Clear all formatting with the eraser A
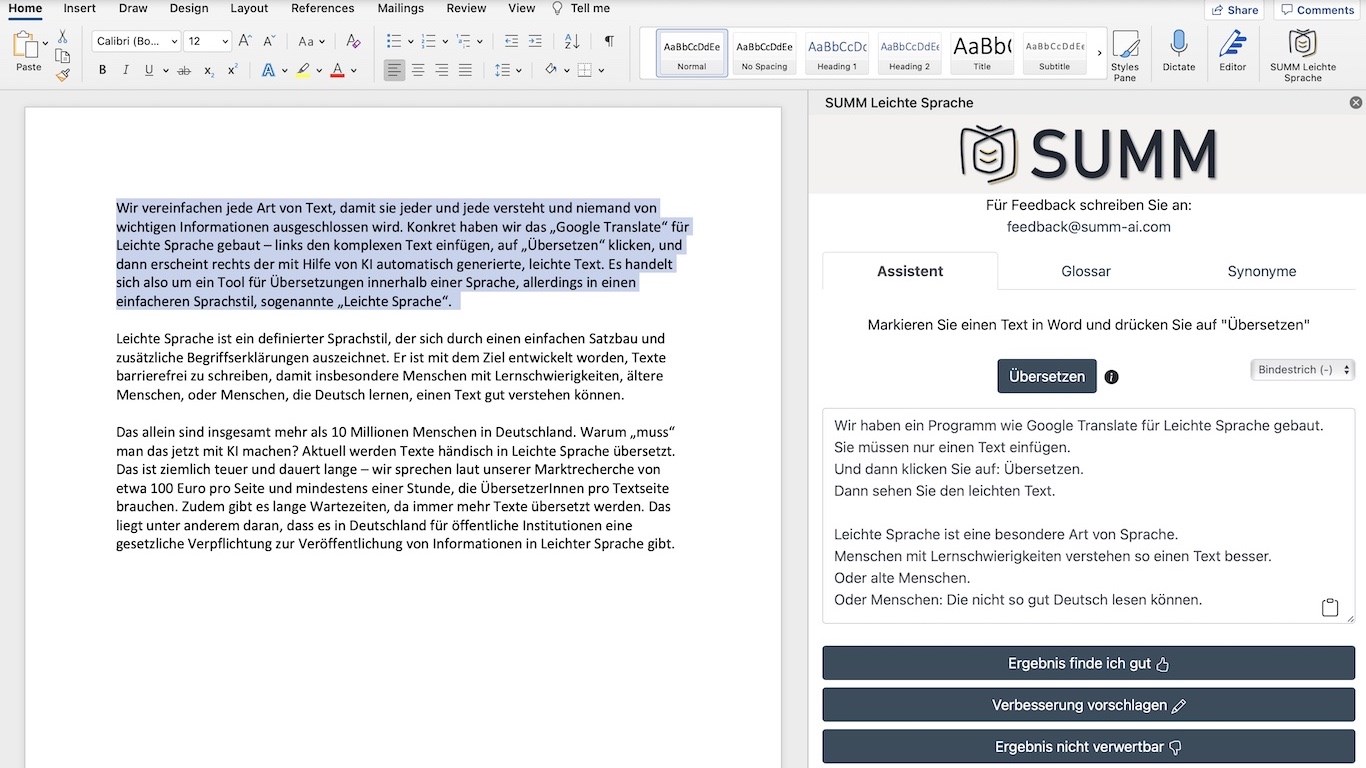Image resolution: width=1366 pixels, height=768 pixels. 353,41
